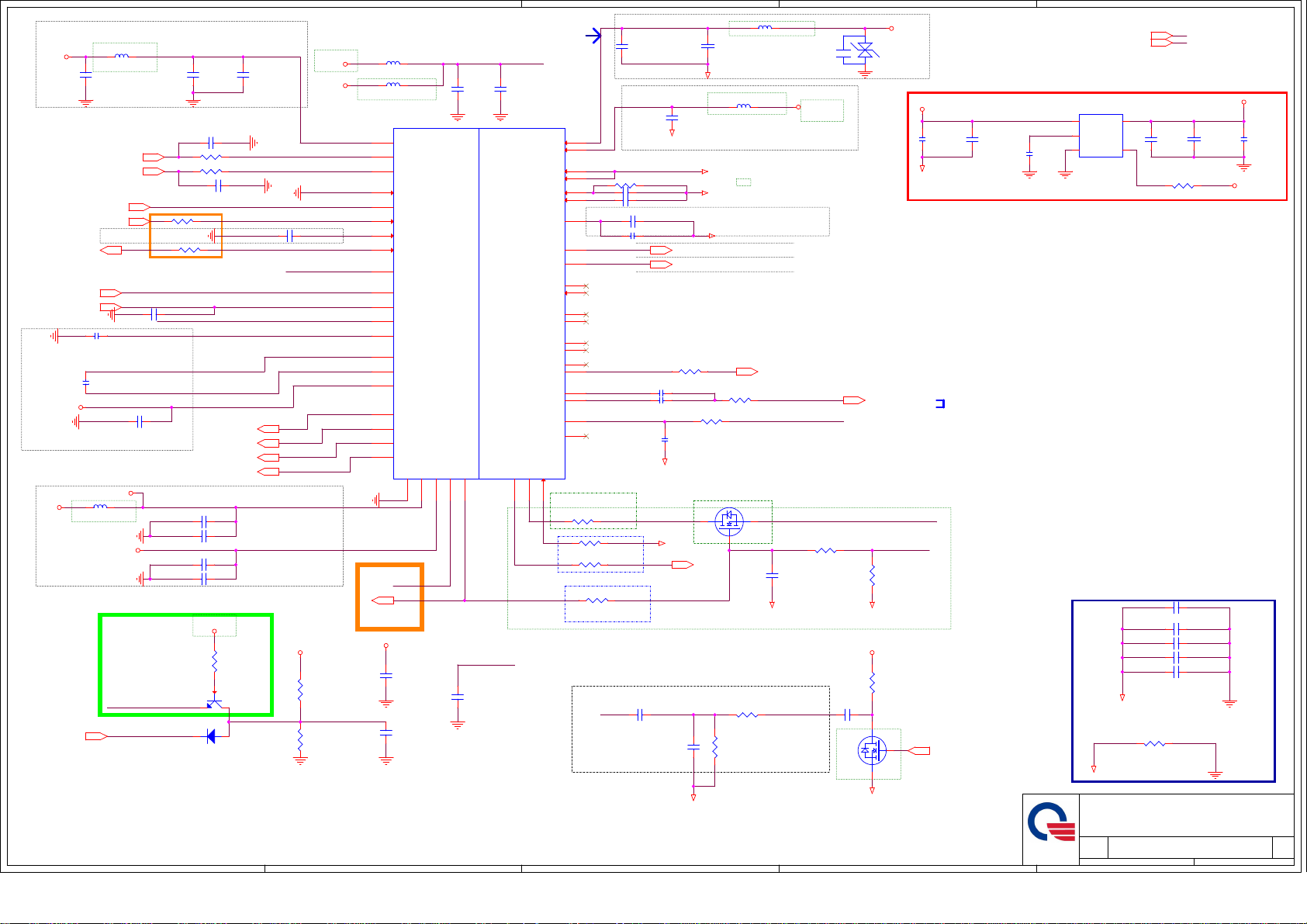Select the resistor at bottom of blue-bordered box
This screenshot has height=924, width=1307.
[1155, 744]
